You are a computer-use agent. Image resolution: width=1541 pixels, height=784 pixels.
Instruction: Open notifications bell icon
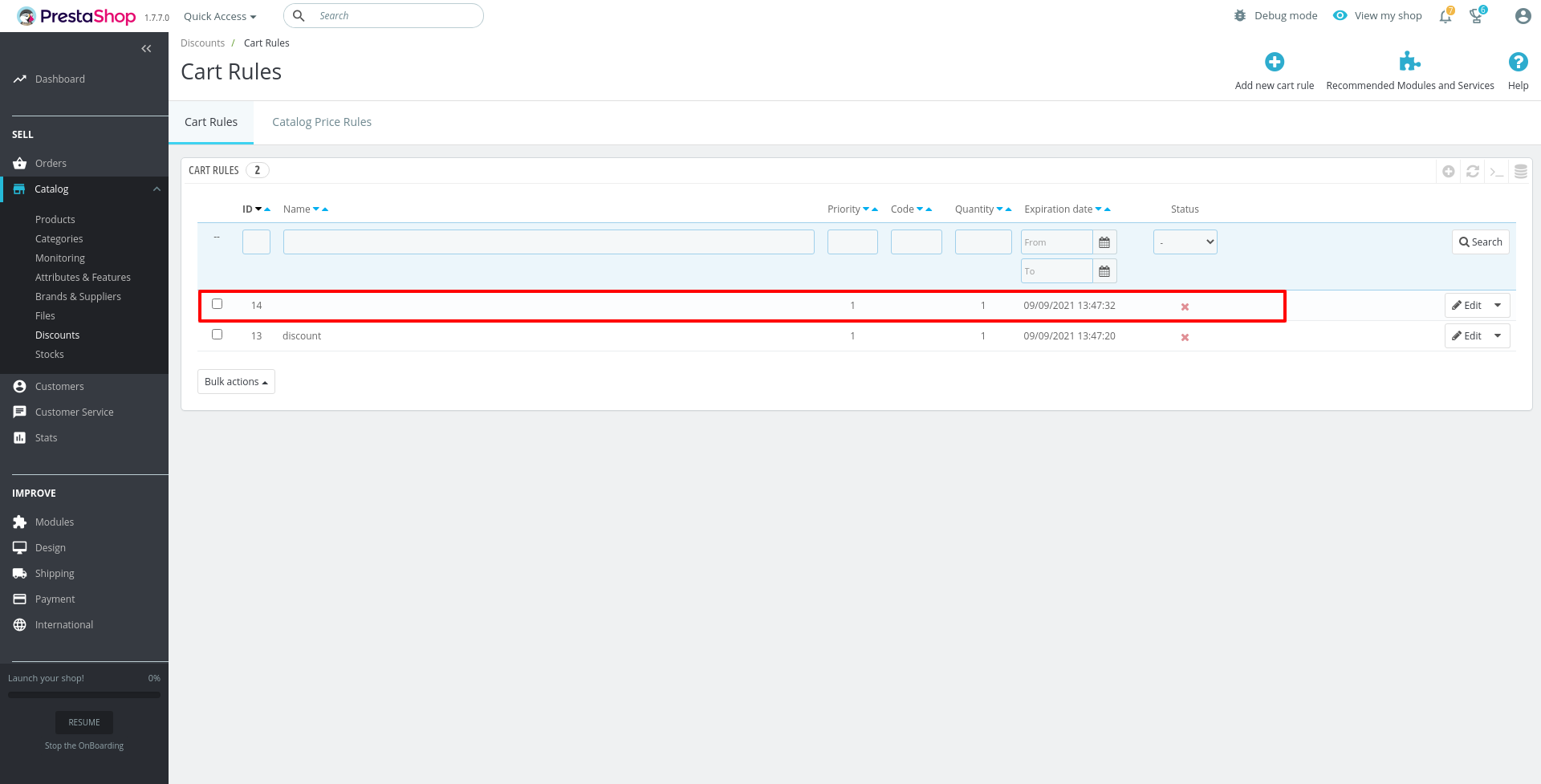coord(1445,15)
